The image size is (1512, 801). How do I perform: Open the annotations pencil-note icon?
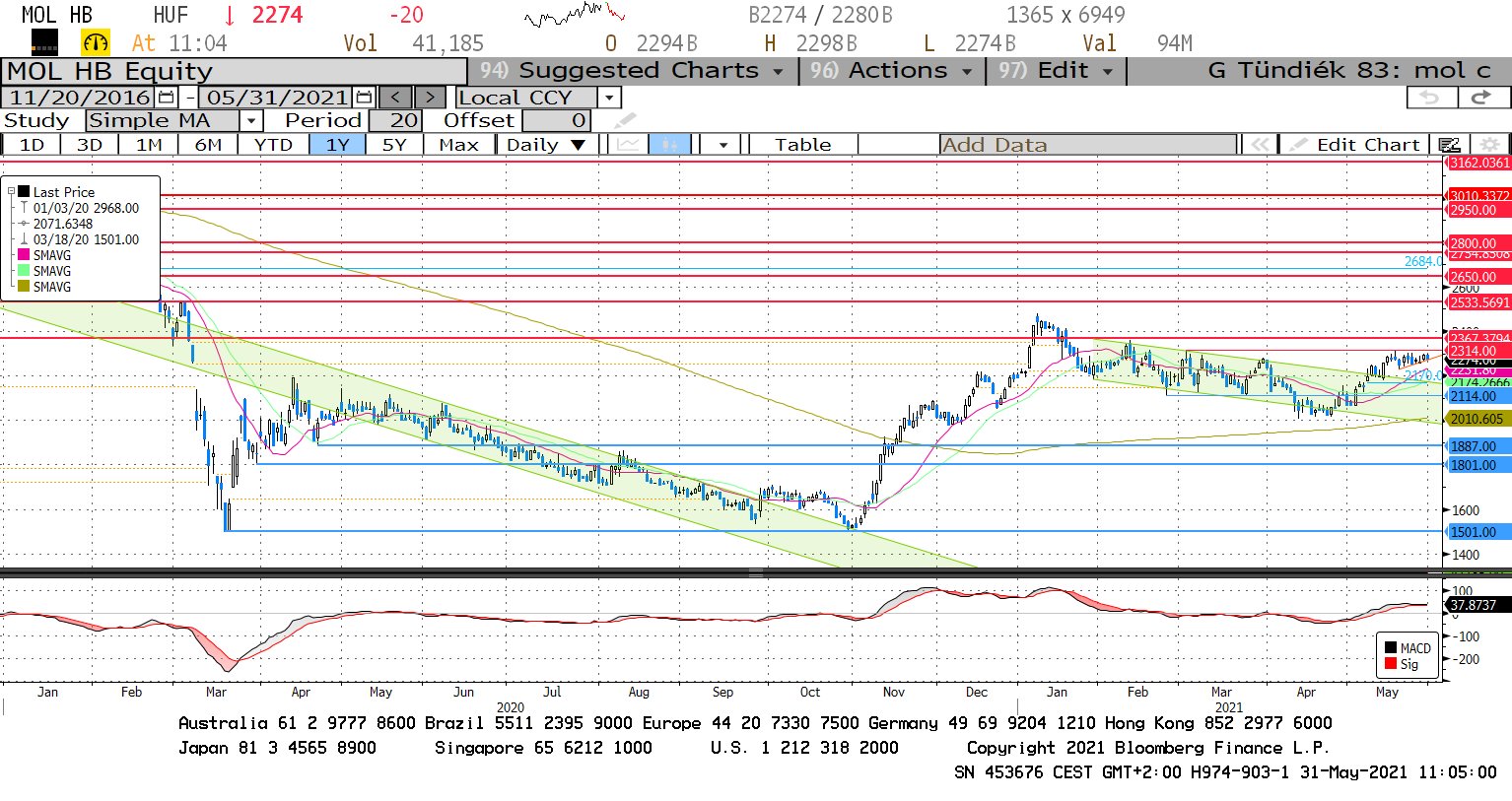point(1449,145)
